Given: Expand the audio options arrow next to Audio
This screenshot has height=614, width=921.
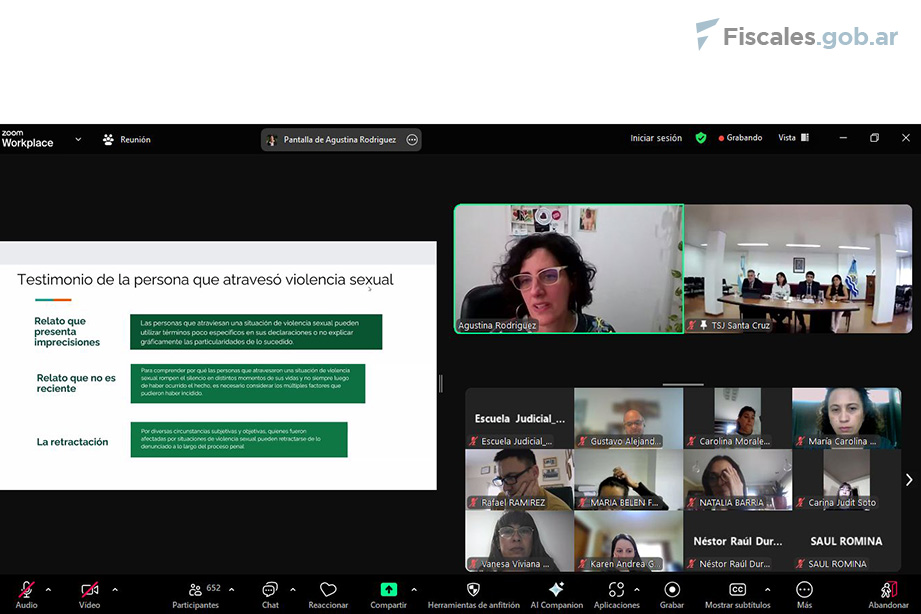Looking at the screenshot, I should click(48, 589).
